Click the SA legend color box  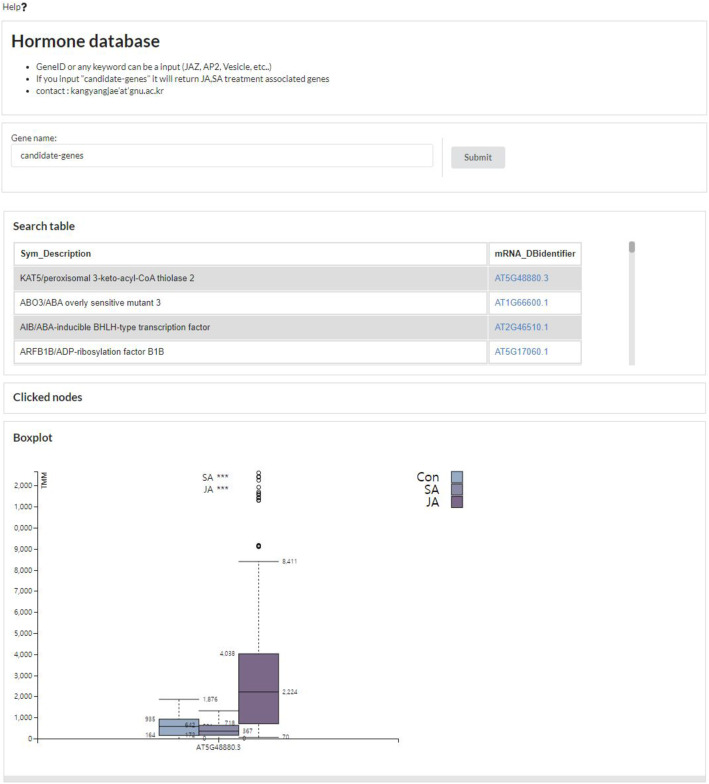[x=457, y=489]
